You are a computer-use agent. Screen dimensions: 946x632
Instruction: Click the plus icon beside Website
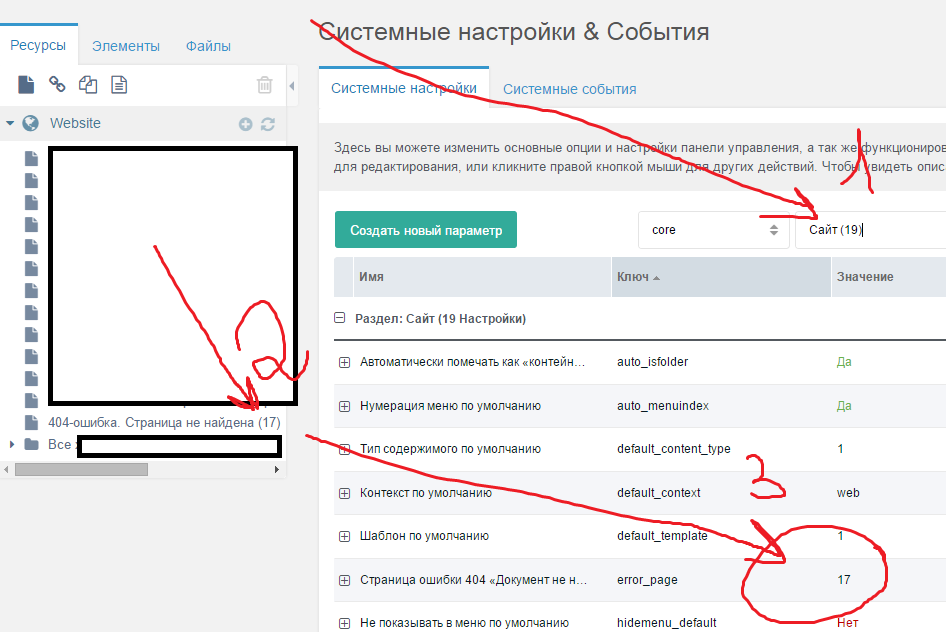pos(246,124)
